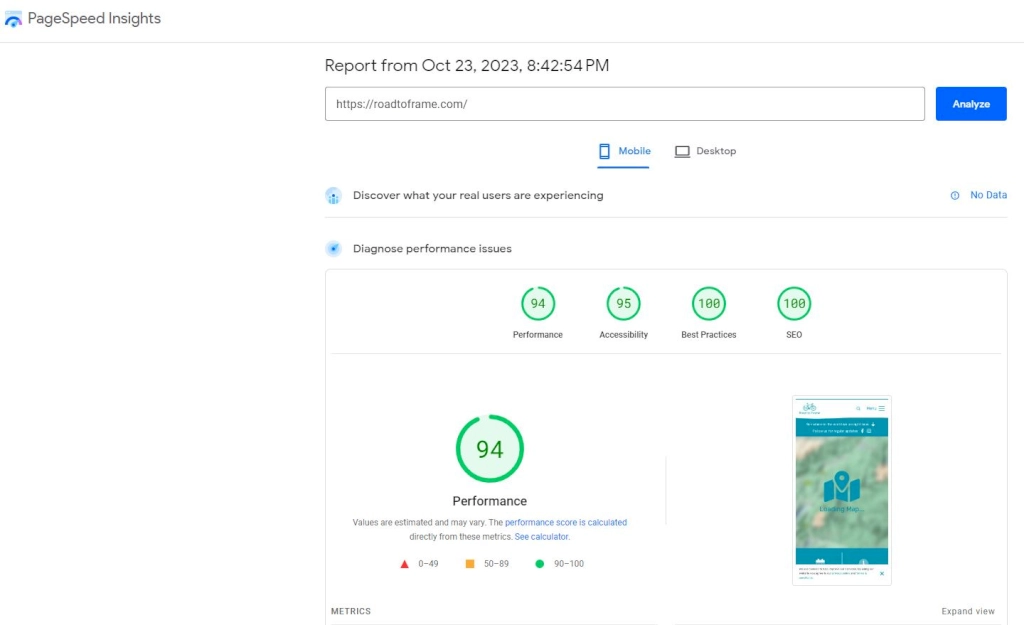Select the Performance 94 score gauge
1024x625 pixels.
(x=537, y=304)
